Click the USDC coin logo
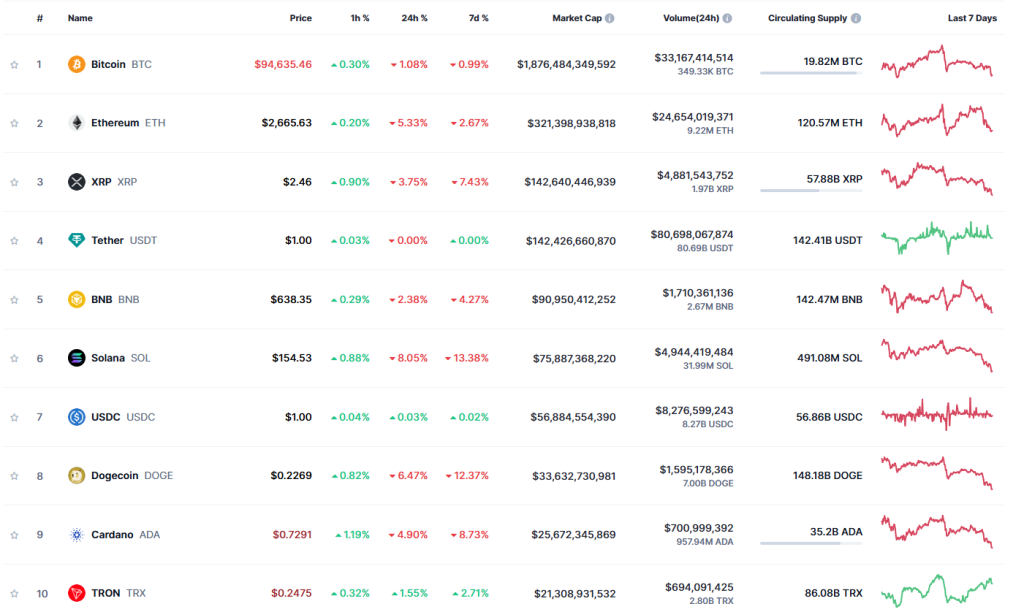Screen dimensions: 1024x612 (x=76, y=417)
